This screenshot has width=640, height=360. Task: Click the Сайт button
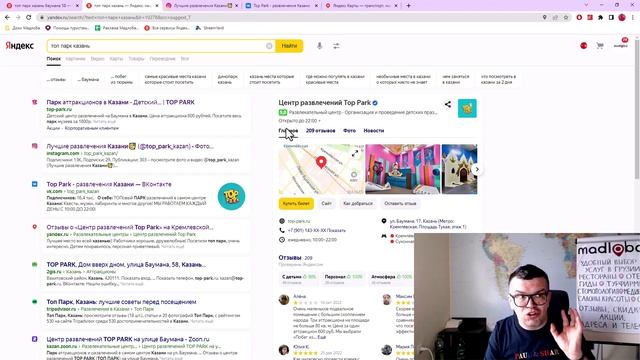point(327,203)
